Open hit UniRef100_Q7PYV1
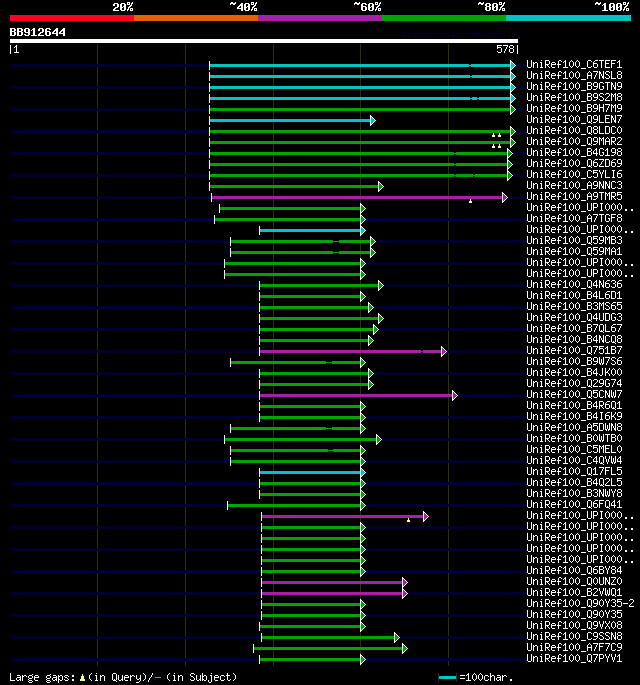 pos(574,658)
